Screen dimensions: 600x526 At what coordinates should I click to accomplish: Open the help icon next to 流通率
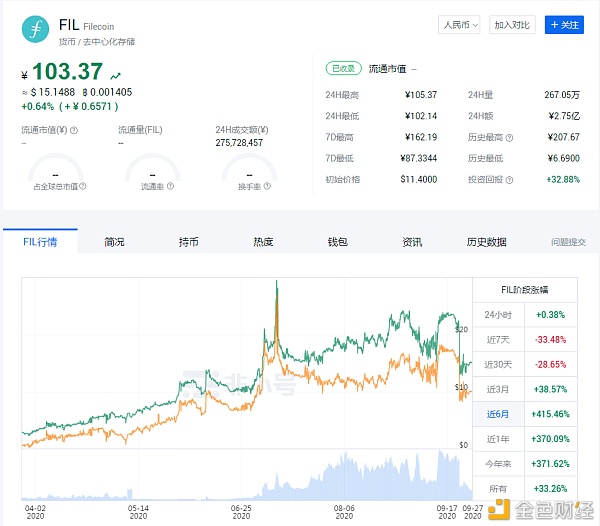click(x=170, y=186)
